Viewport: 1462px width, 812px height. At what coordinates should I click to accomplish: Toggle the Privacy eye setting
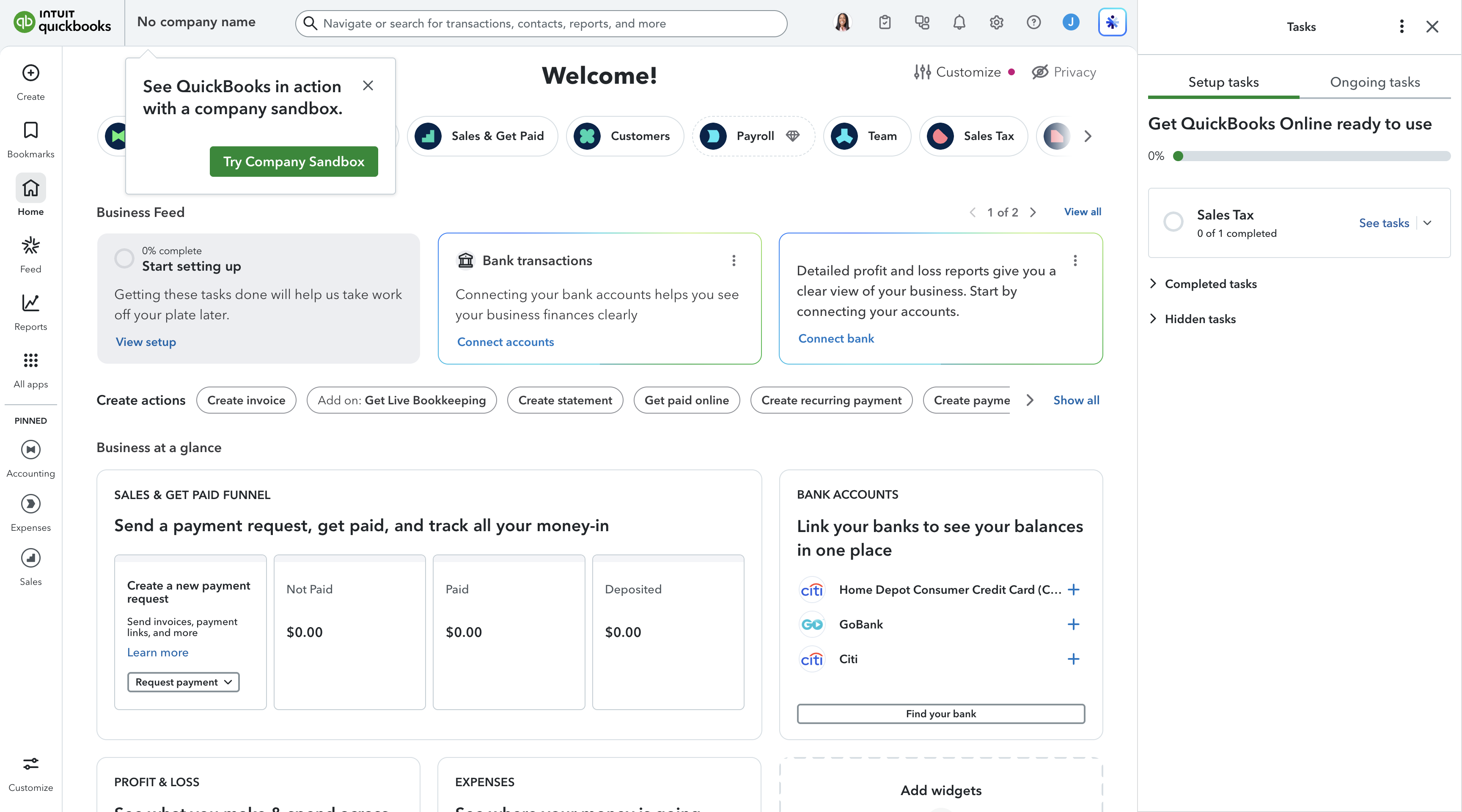[x=1064, y=72]
